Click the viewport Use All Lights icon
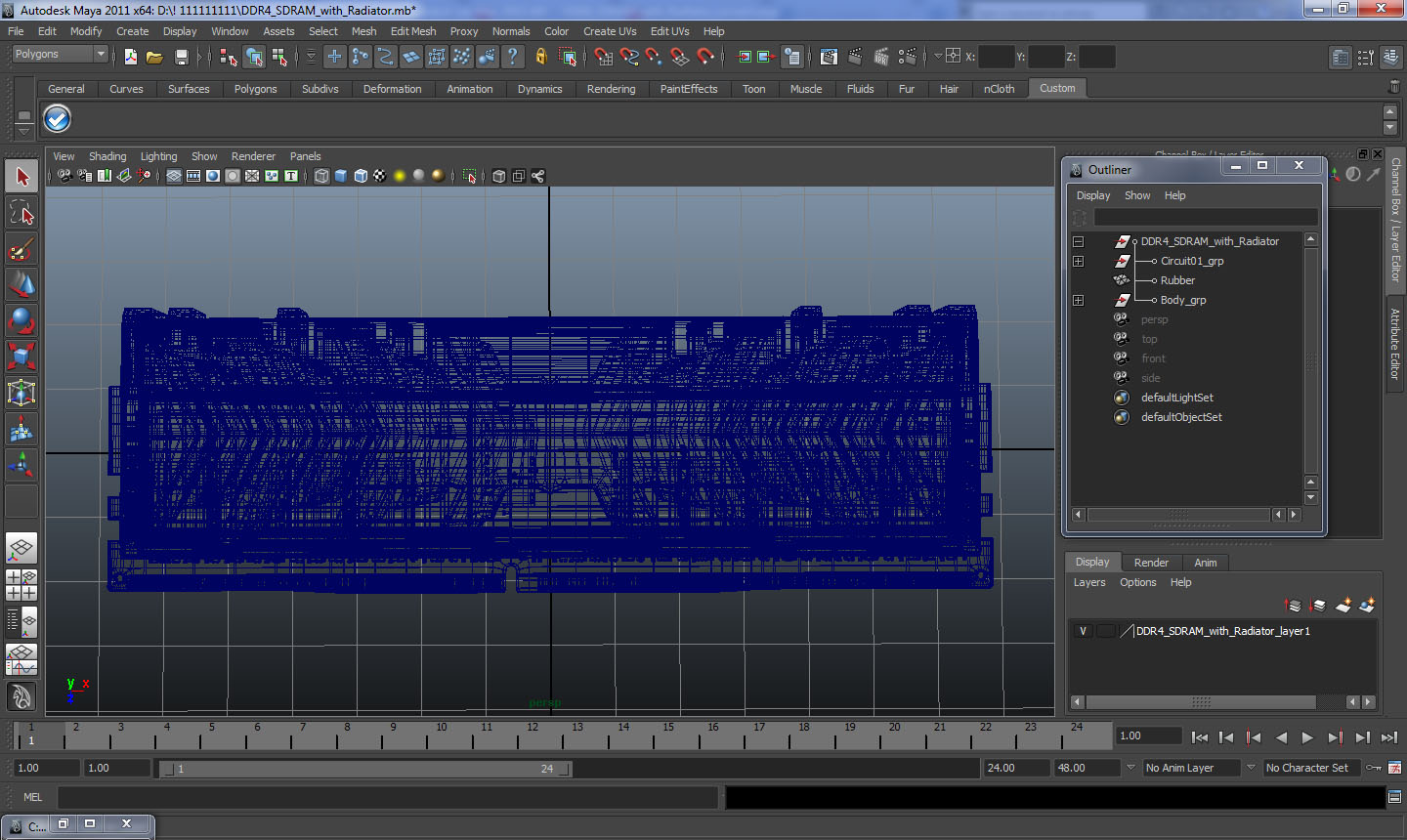Image resolution: width=1407 pixels, height=840 pixels. (399, 176)
